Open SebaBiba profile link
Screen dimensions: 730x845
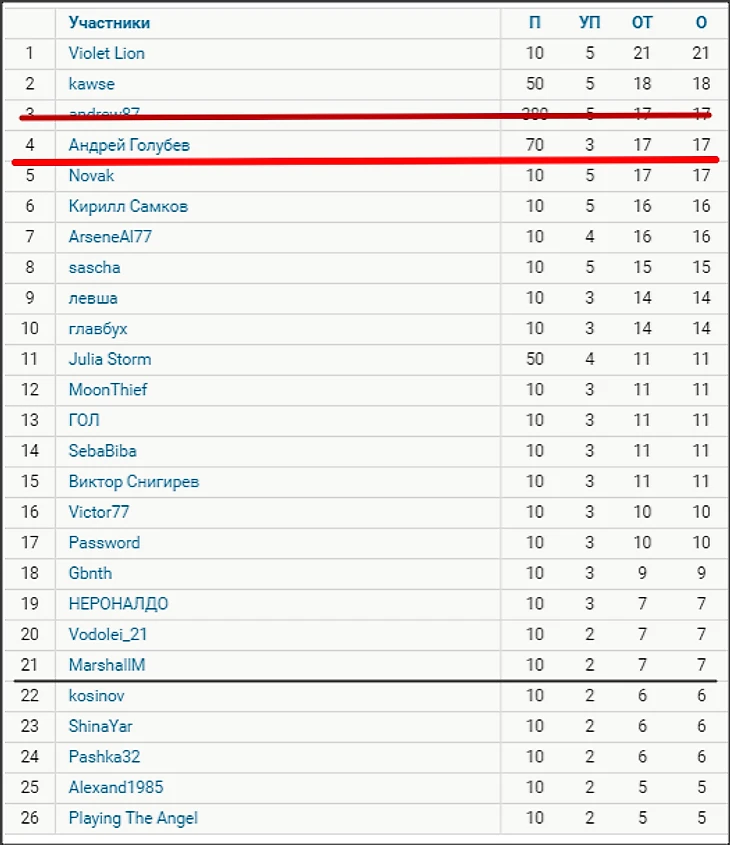(102, 451)
